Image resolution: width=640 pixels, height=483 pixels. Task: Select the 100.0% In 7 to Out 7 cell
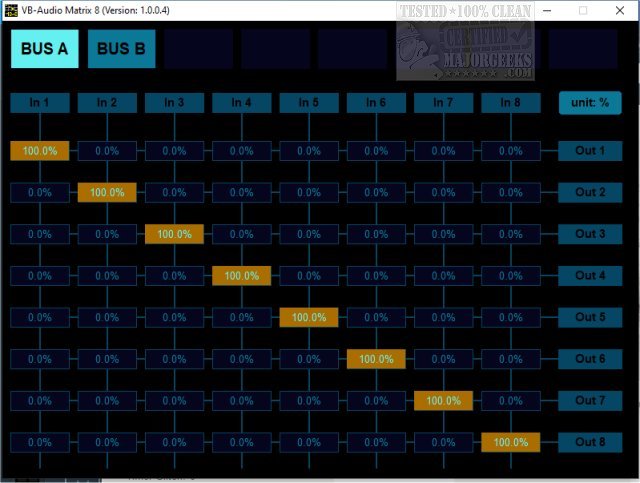[x=443, y=401]
